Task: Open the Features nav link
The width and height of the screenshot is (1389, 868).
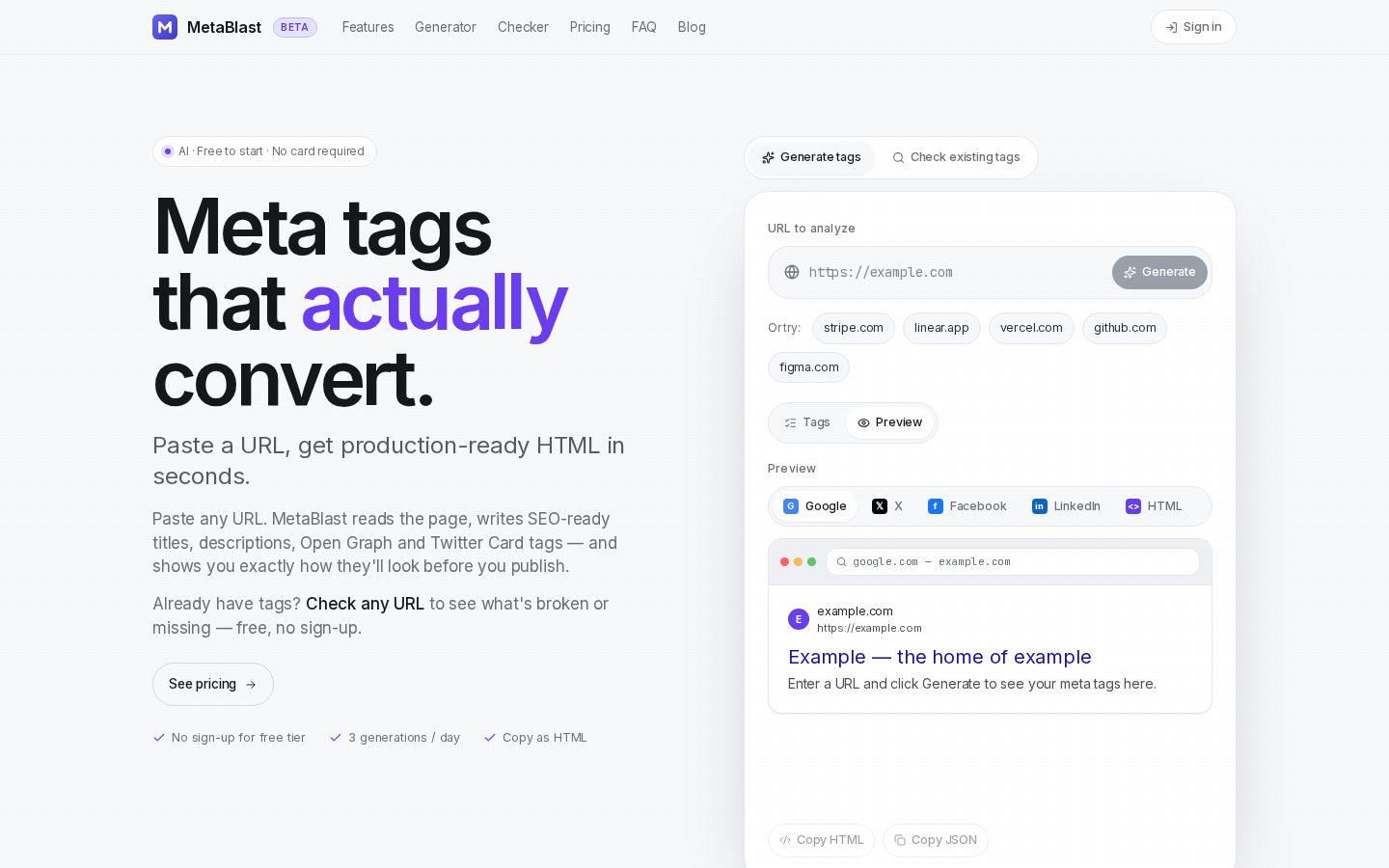Action: click(368, 27)
